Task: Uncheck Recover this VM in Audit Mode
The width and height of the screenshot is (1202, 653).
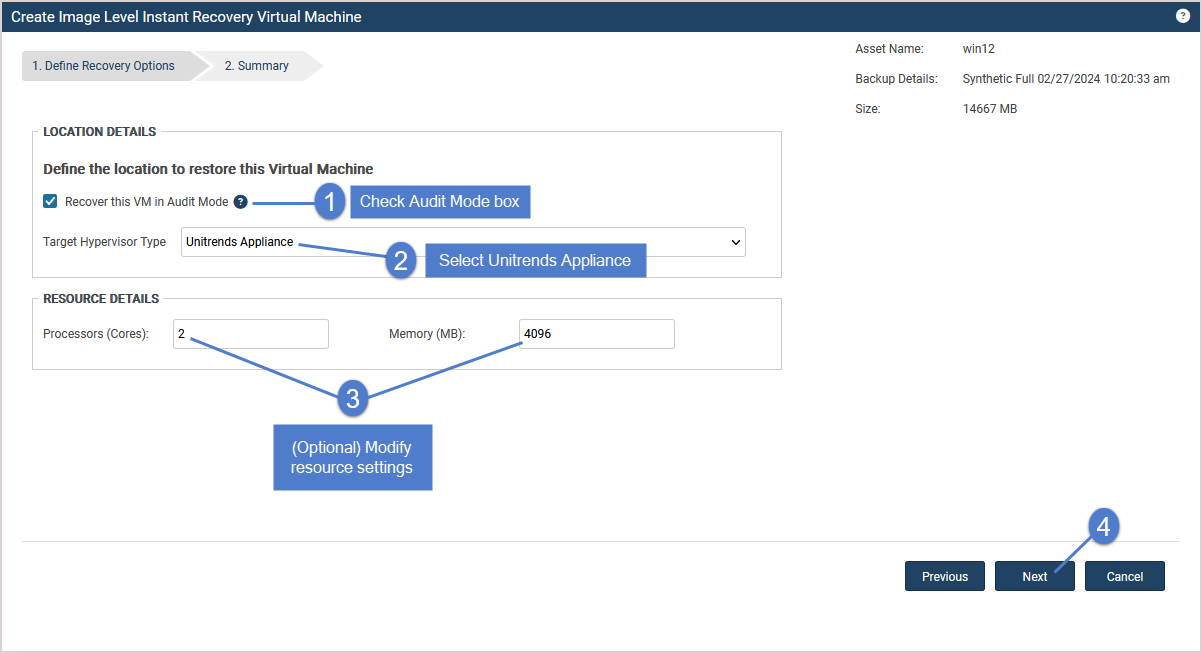Action: coord(51,201)
